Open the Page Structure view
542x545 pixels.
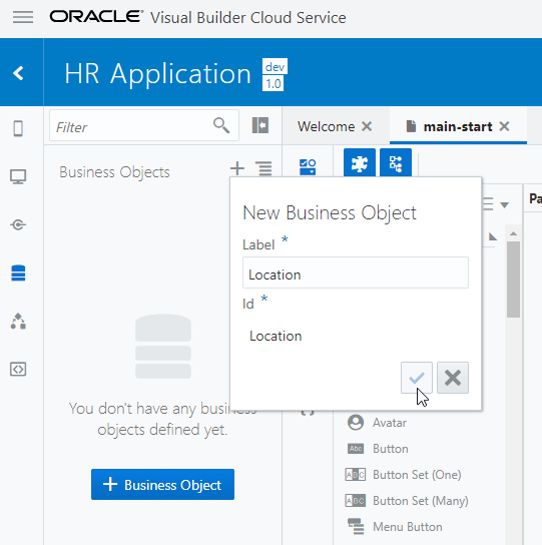pyautogui.click(x=396, y=163)
